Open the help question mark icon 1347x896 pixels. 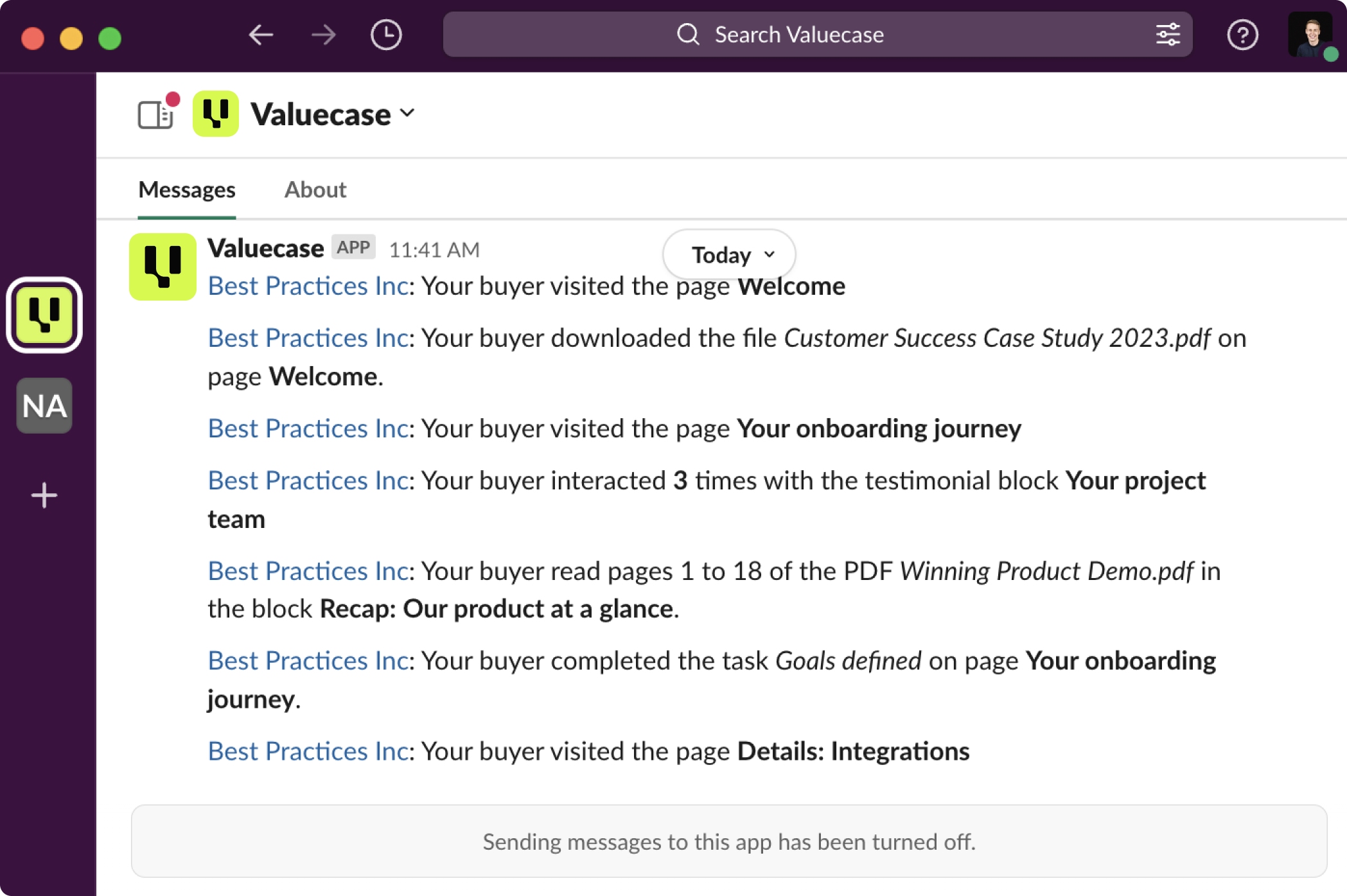(x=1242, y=35)
